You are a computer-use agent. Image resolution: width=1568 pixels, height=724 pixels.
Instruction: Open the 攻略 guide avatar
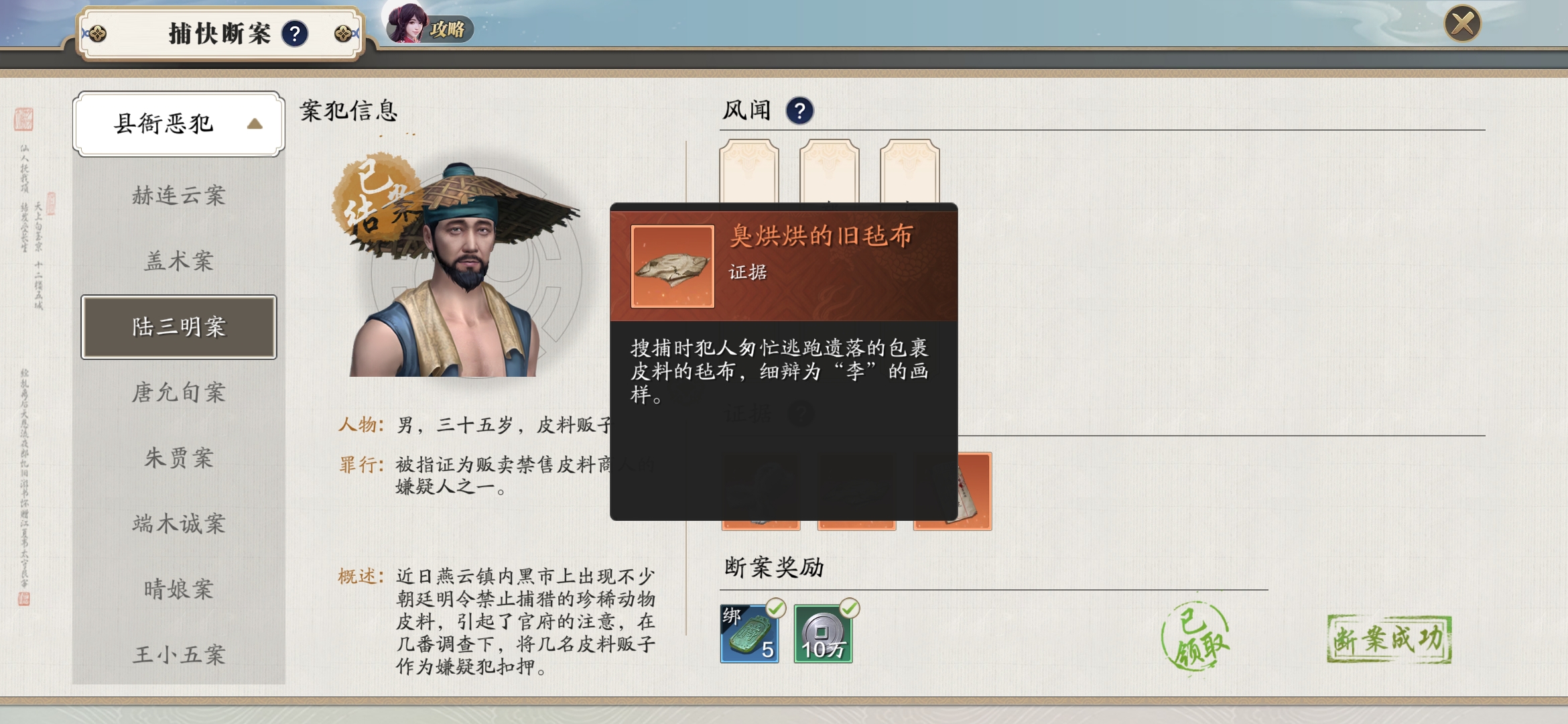coord(430,25)
